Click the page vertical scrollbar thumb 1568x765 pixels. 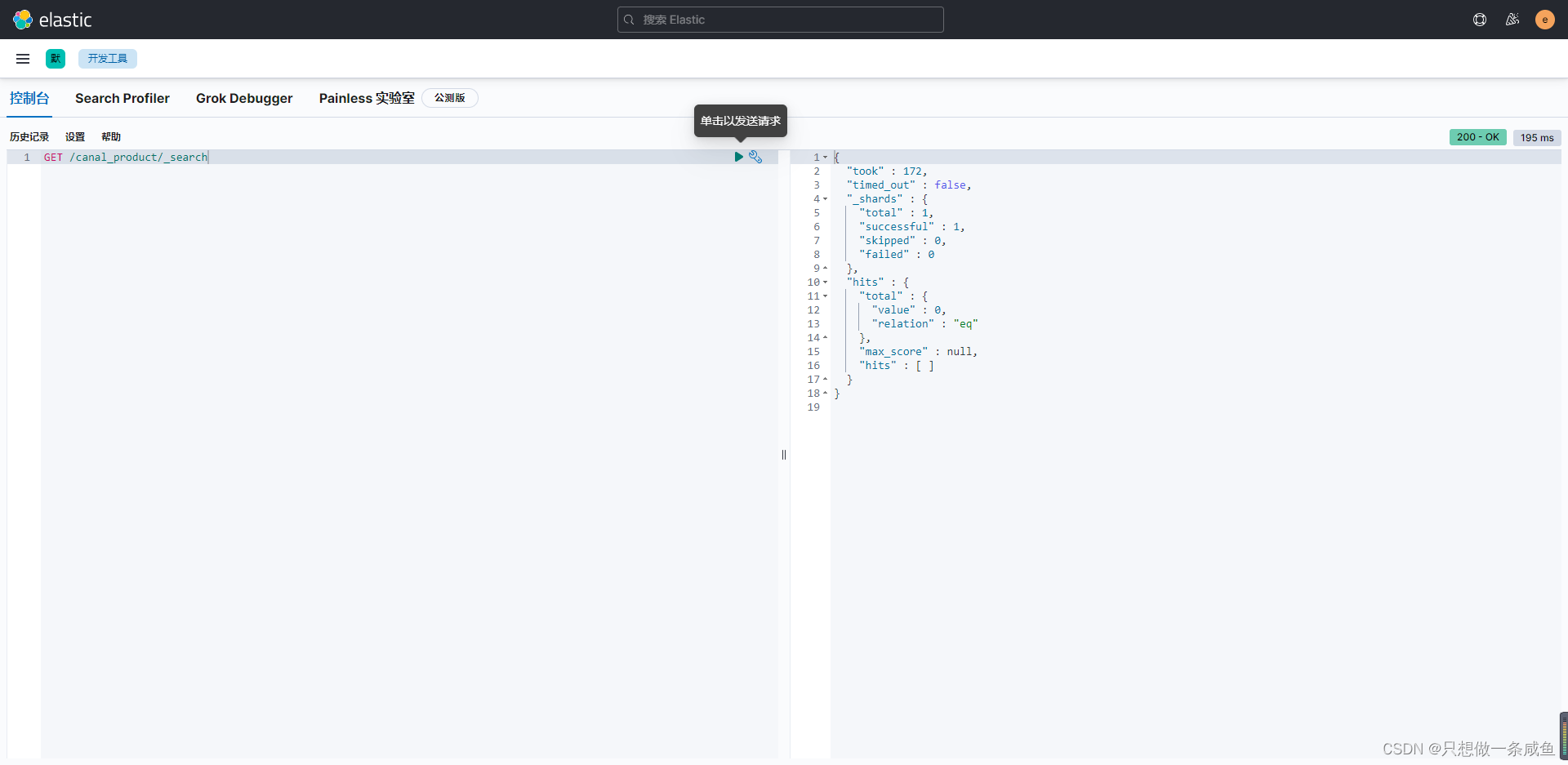(1563, 735)
